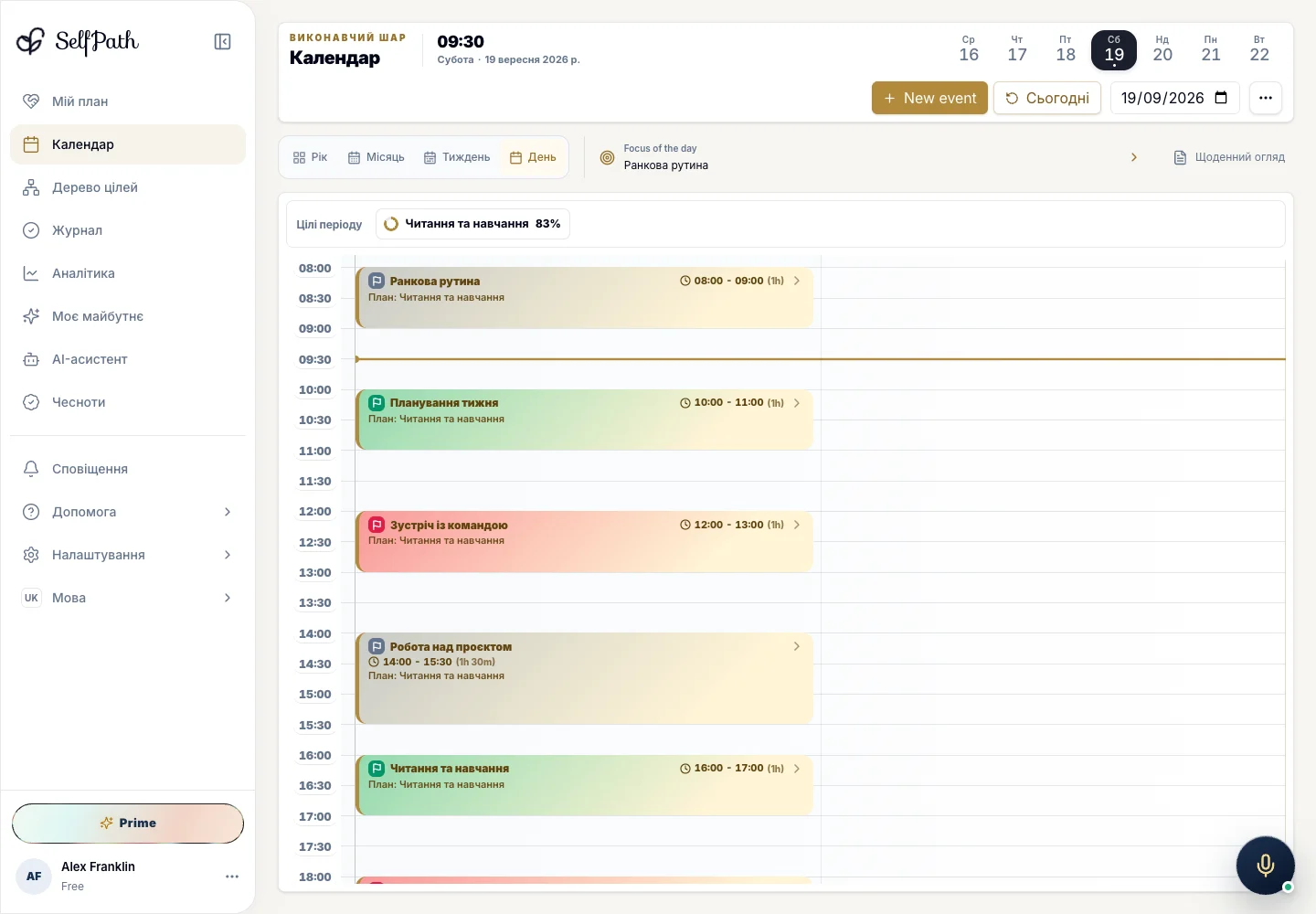Switch to the Тиждень view tab
Image resolution: width=1316 pixels, height=914 pixels.
457,157
